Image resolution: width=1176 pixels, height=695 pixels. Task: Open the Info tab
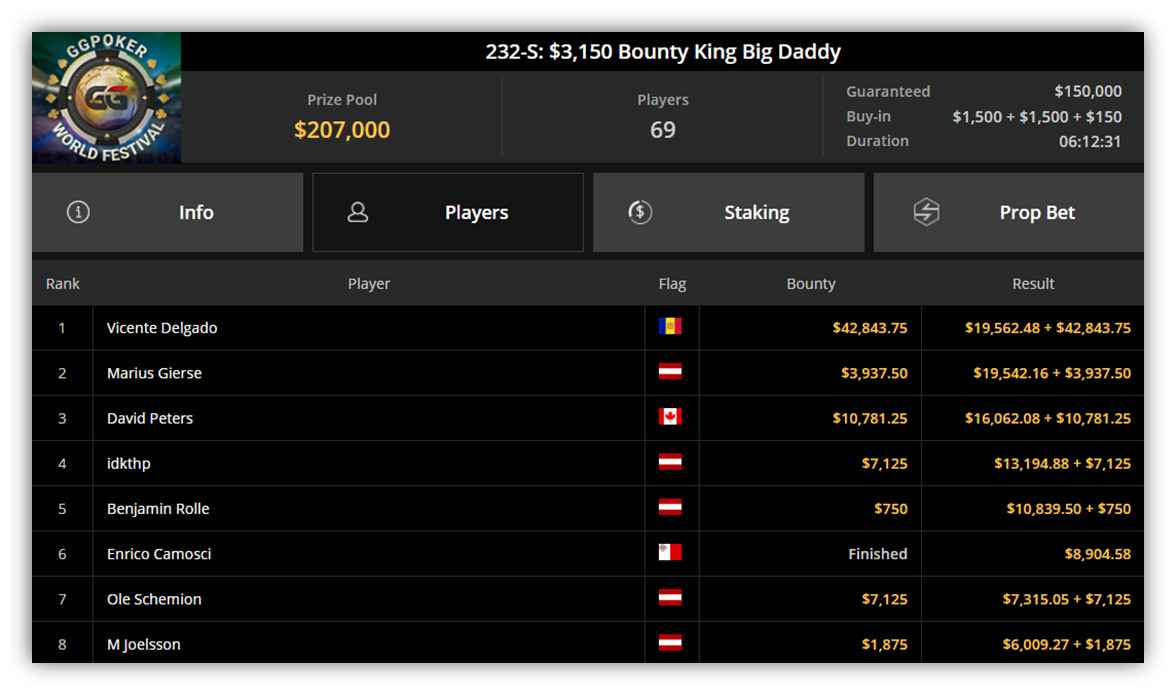167,212
